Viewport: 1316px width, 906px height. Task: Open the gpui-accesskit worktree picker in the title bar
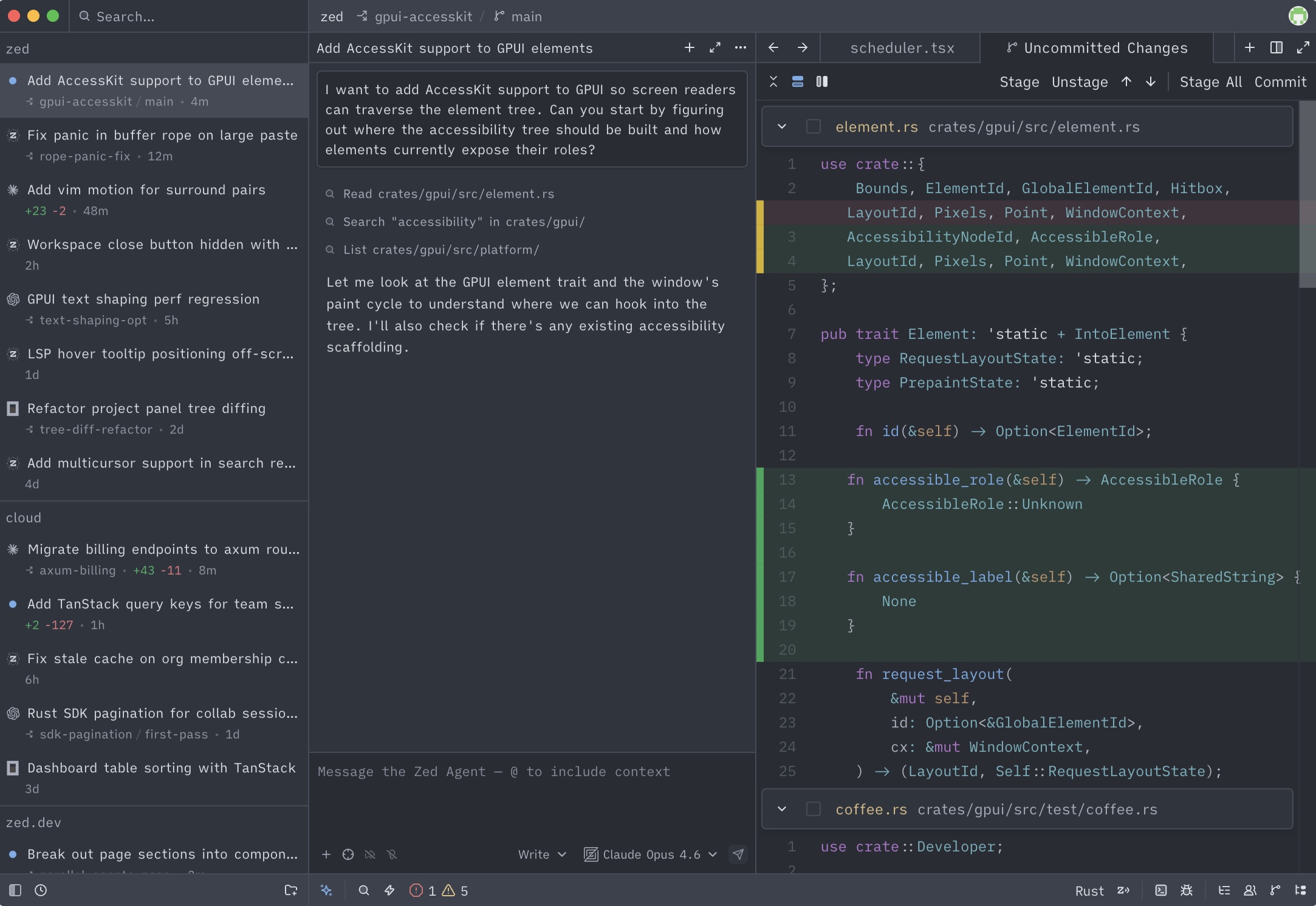pyautogui.click(x=414, y=16)
